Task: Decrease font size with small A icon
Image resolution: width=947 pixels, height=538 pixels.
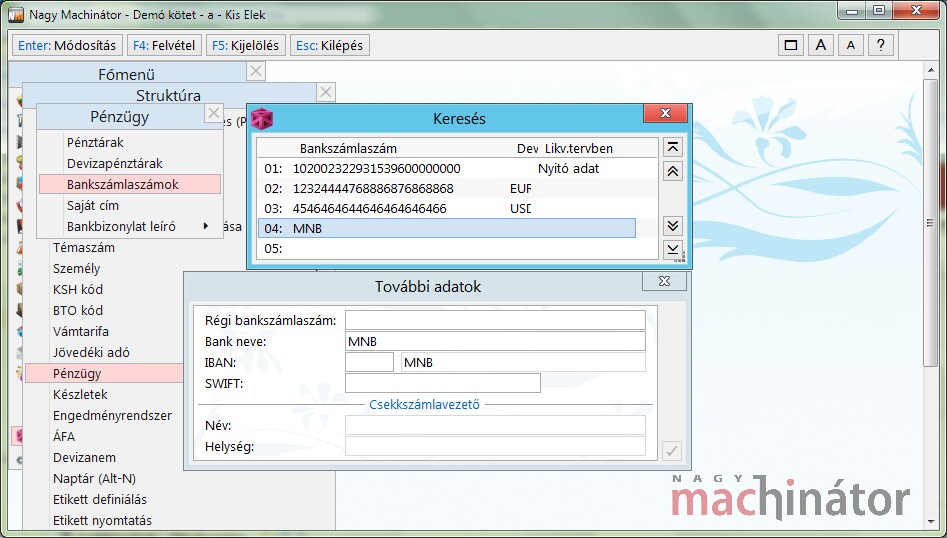Action: (851, 45)
